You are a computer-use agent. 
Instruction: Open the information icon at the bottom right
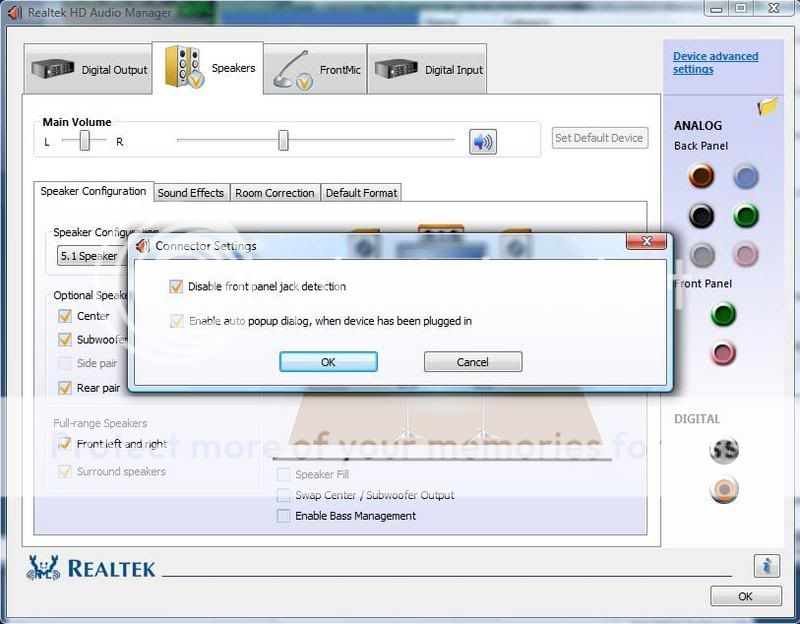pyautogui.click(x=766, y=566)
